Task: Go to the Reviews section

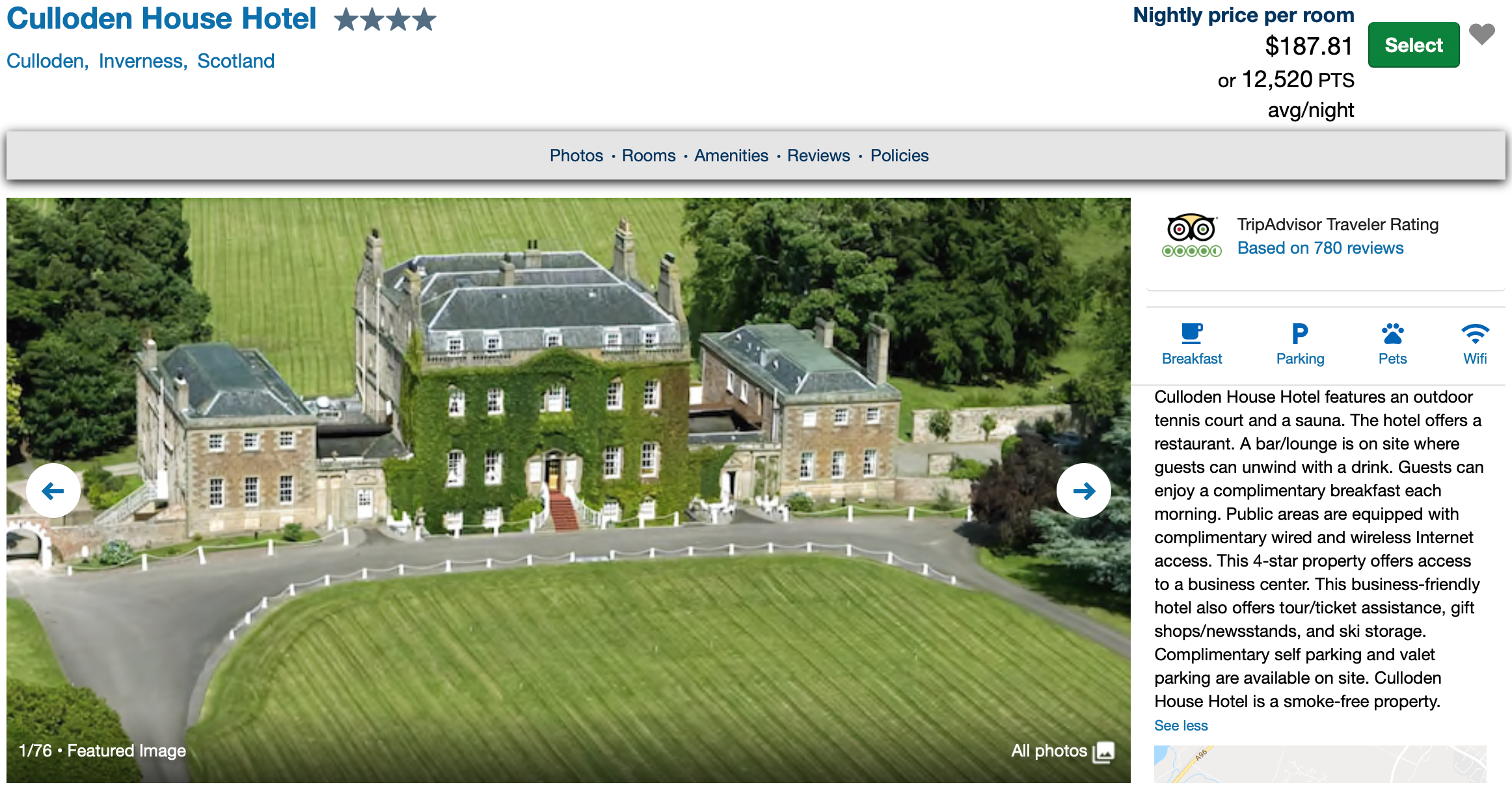Action: 818,155
